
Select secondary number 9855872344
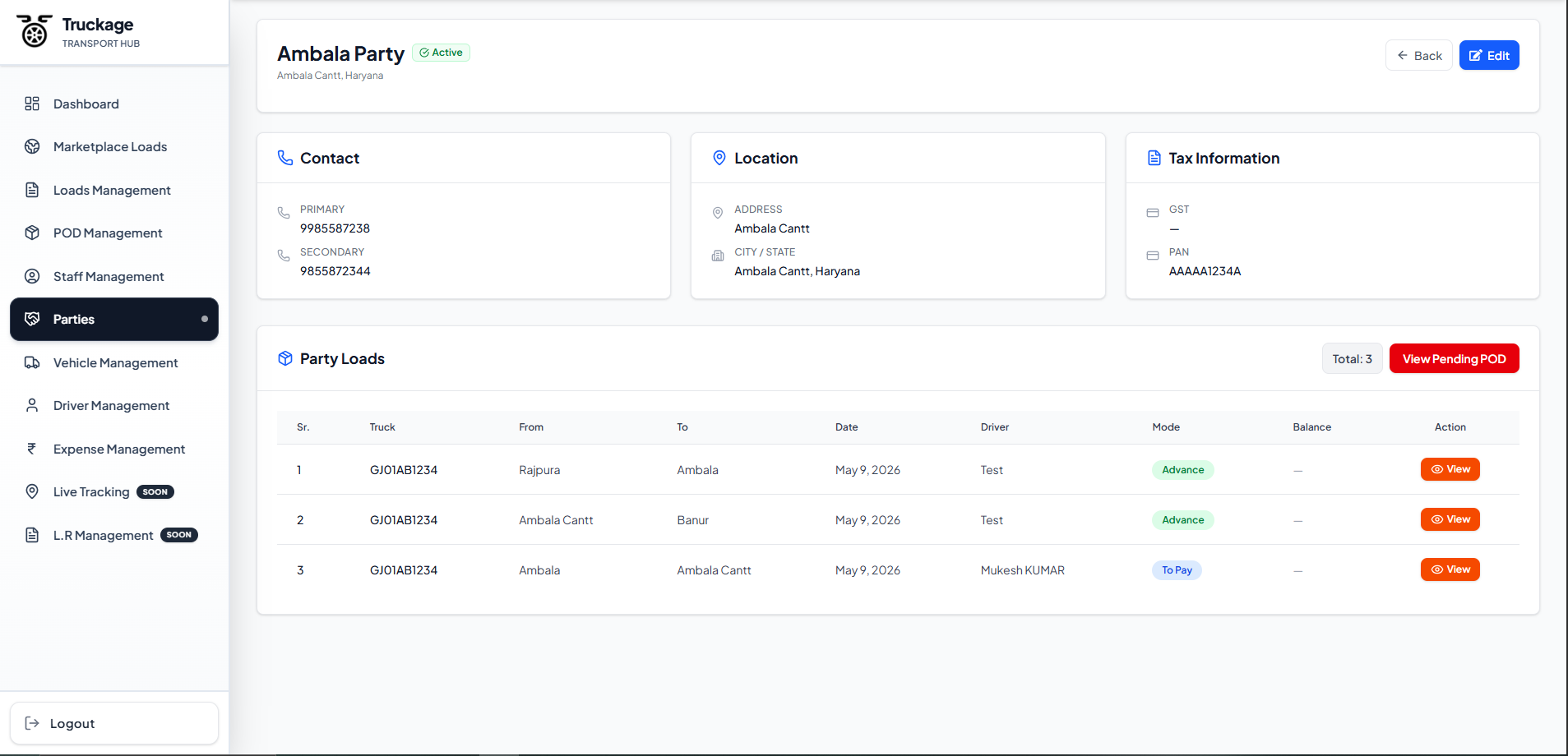[335, 271]
